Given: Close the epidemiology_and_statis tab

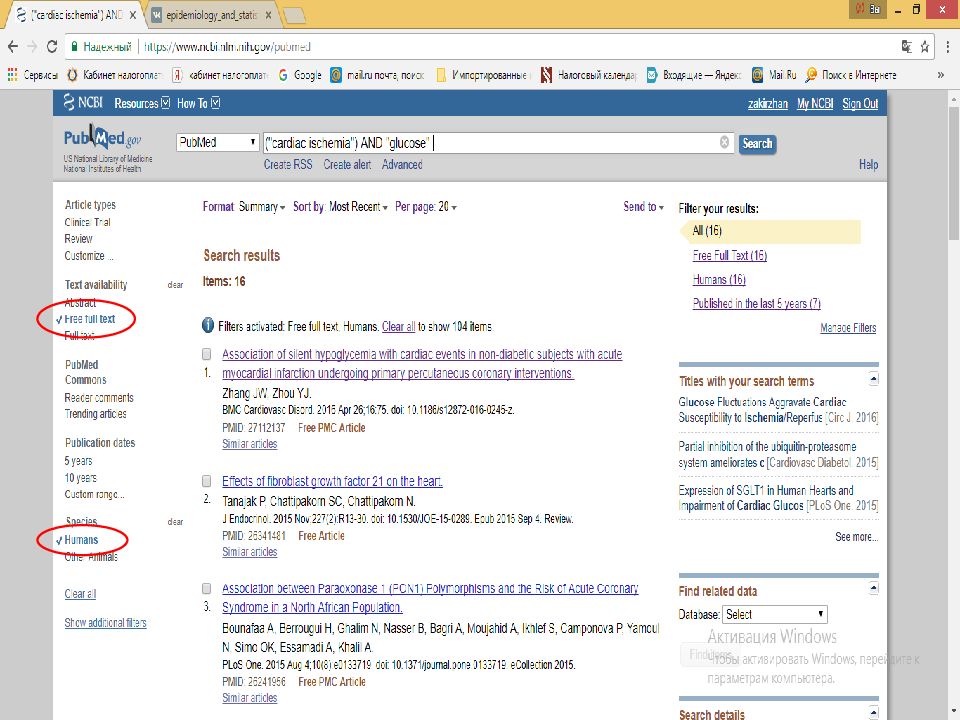Looking at the screenshot, I should 268,15.
